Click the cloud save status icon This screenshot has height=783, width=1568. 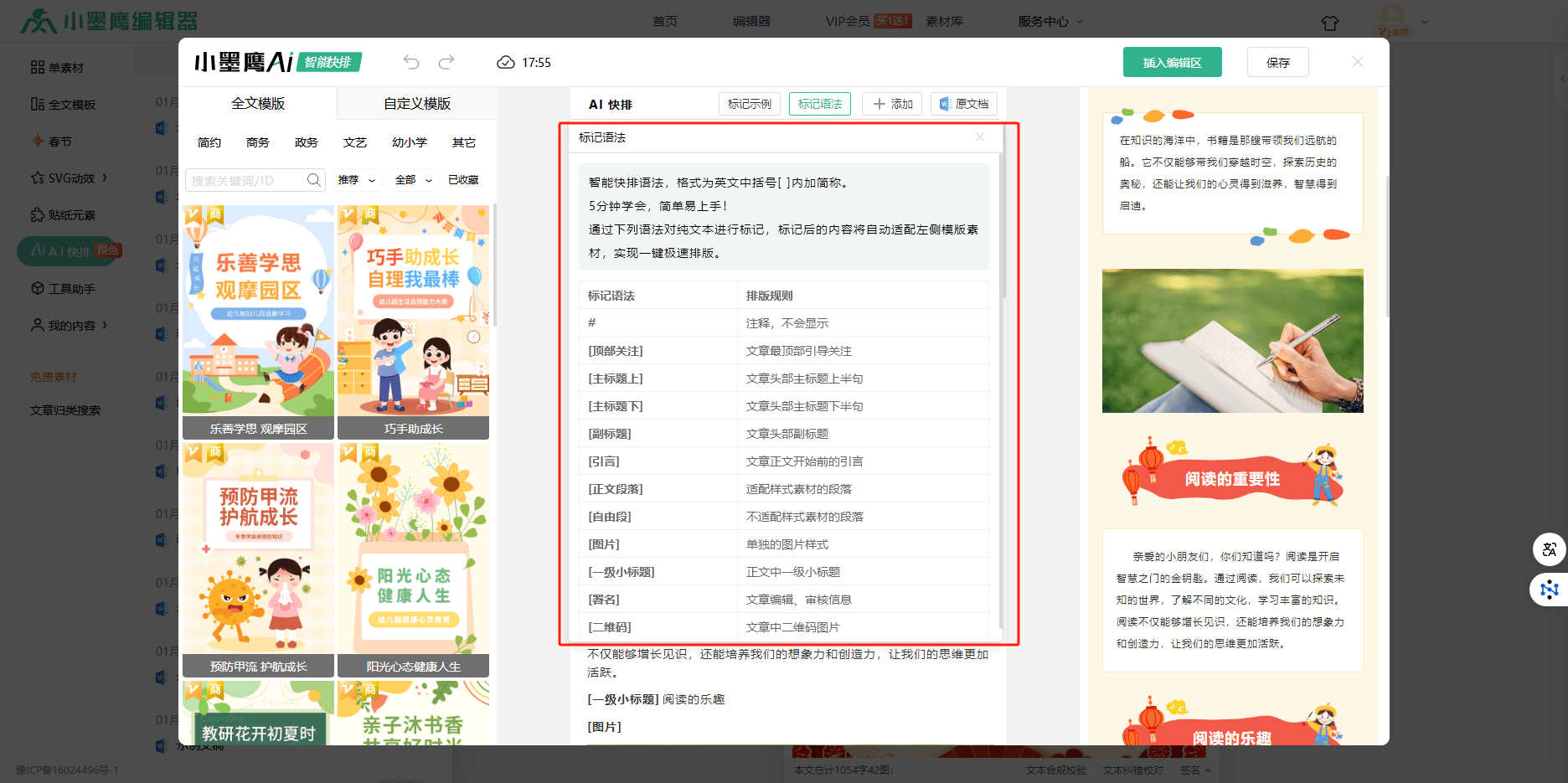[x=505, y=63]
